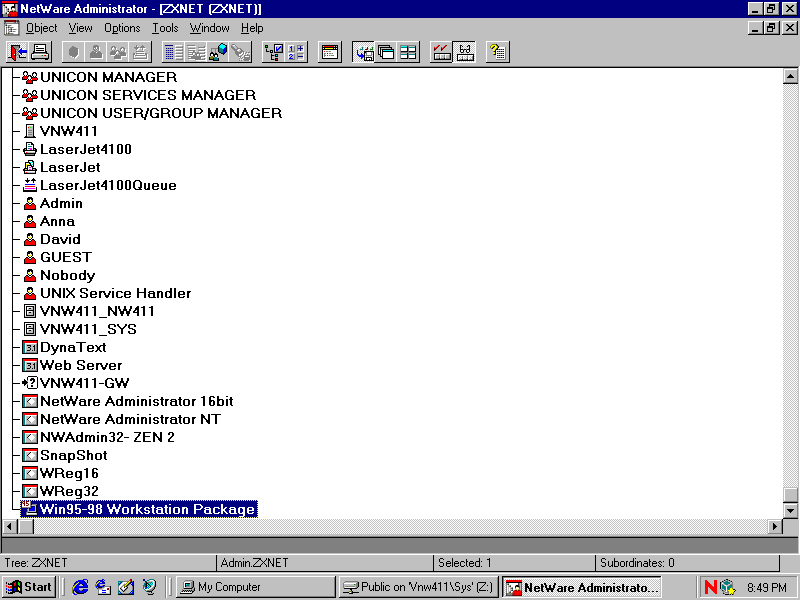Click the flashlight Search toolbar icon

[240, 52]
